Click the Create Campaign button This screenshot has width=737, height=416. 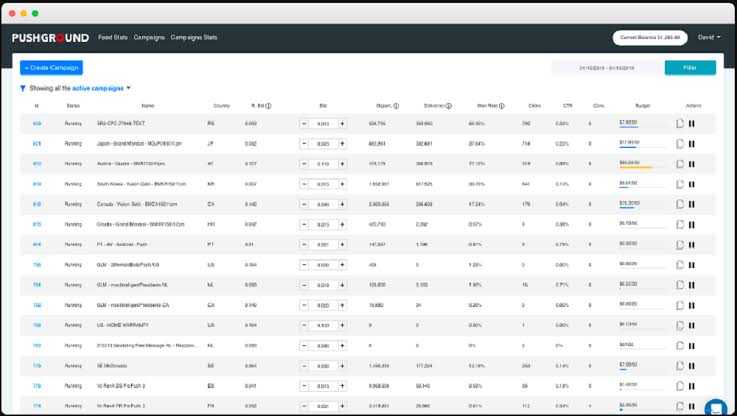[x=52, y=67]
